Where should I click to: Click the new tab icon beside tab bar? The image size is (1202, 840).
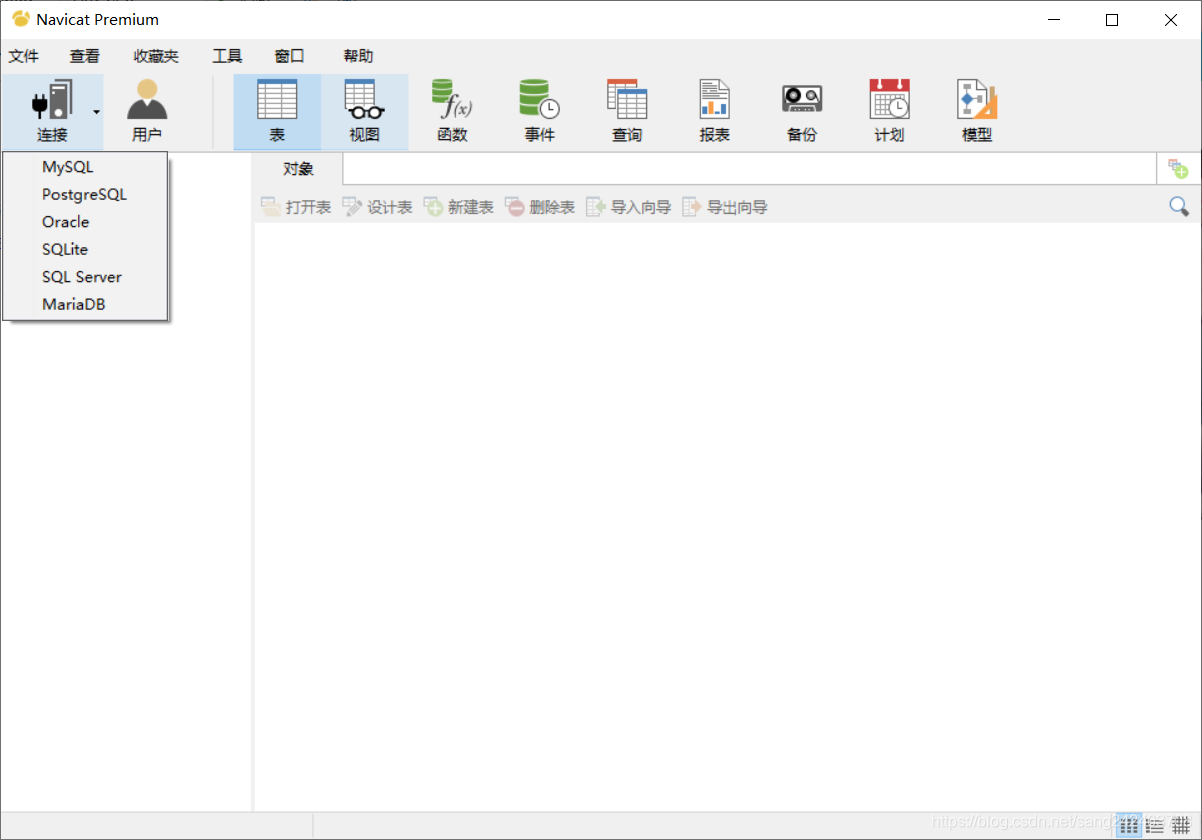point(1179,169)
